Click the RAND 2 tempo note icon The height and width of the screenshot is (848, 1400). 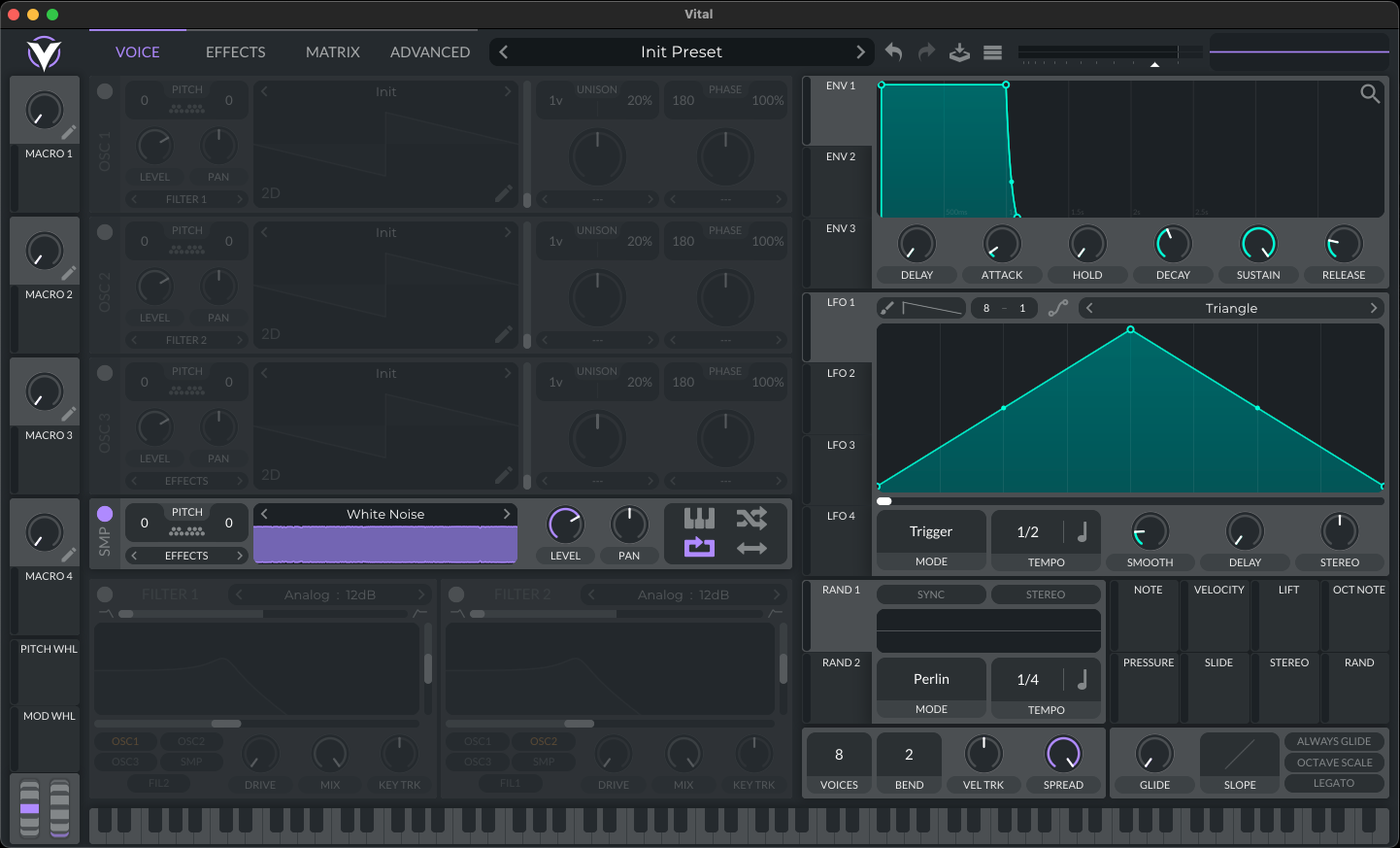[1082, 679]
